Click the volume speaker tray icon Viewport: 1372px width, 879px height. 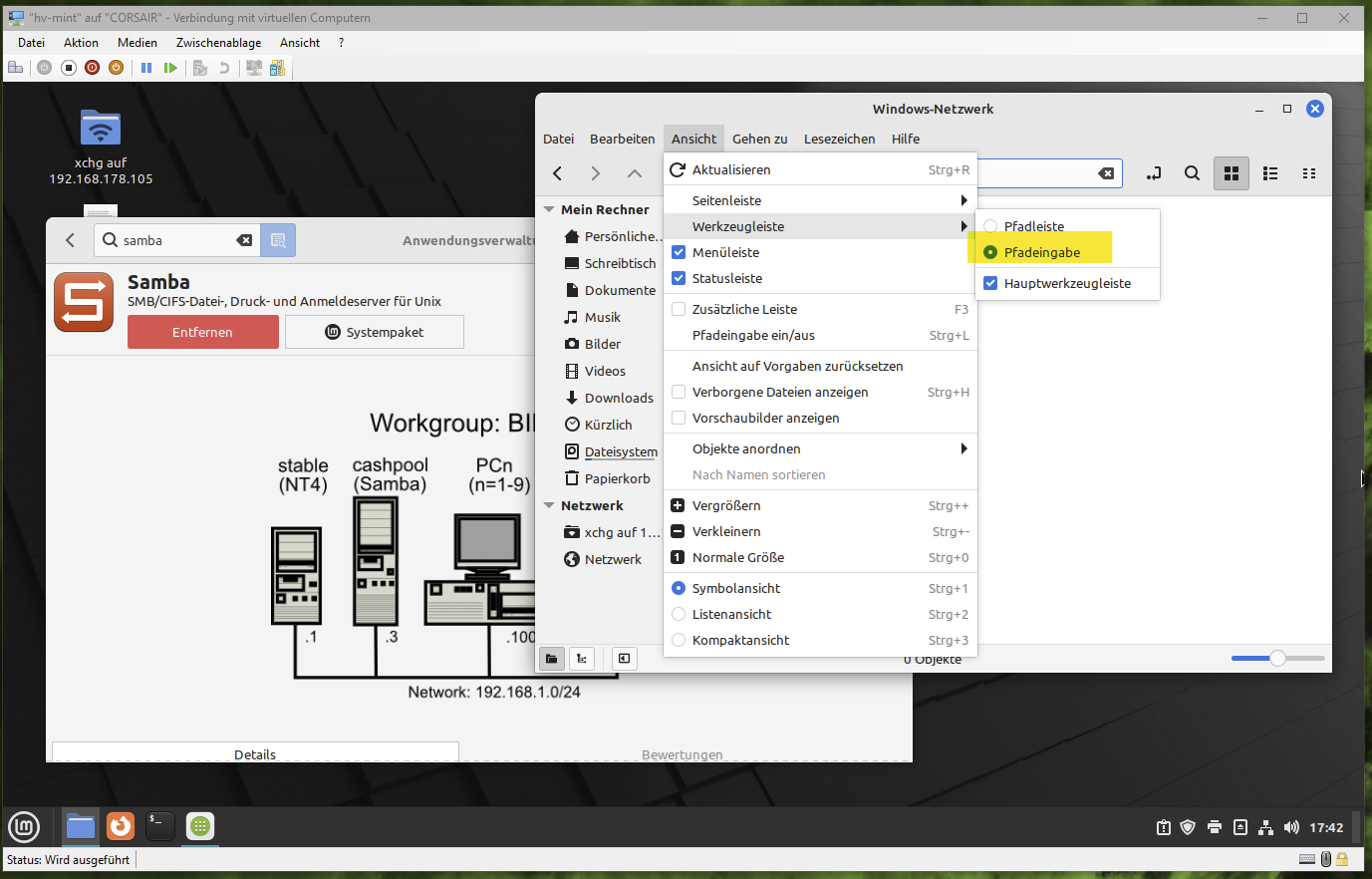tap(1291, 827)
